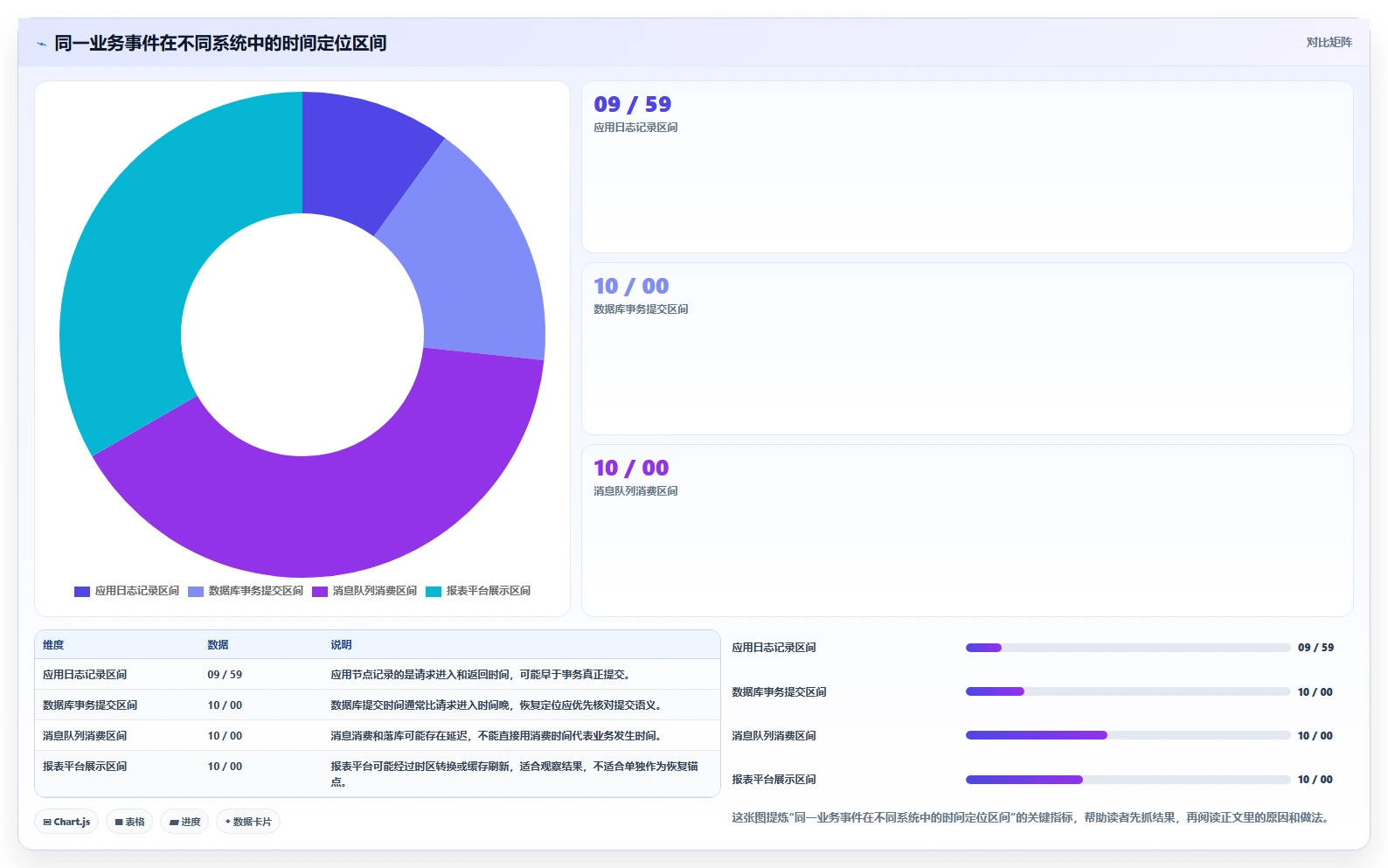Click the 报表平台展示区间 progress label

(x=774, y=780)
